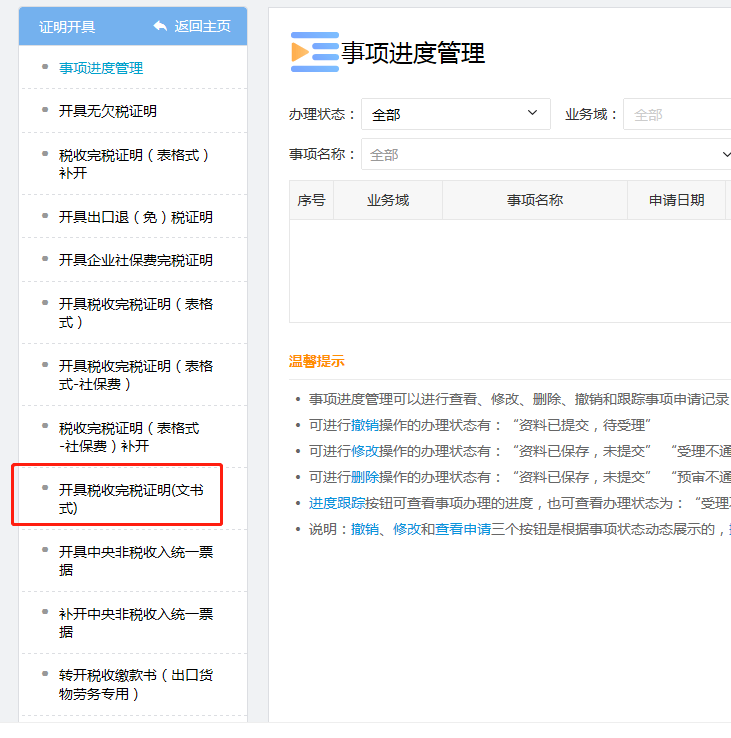Click the 申请日期 column header

(676, 200)
